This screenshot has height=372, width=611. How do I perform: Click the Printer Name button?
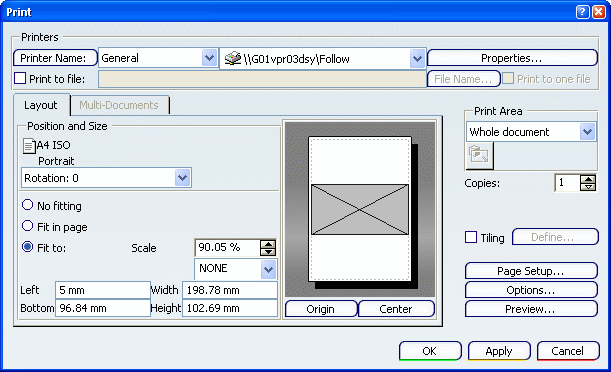point(55,58)
